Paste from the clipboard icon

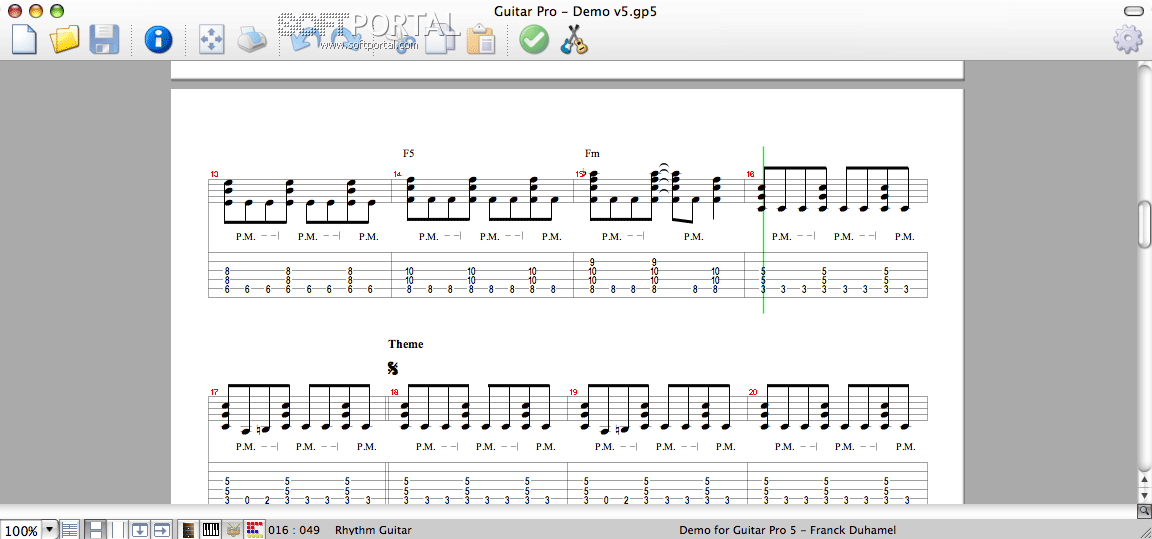(482, 39)
